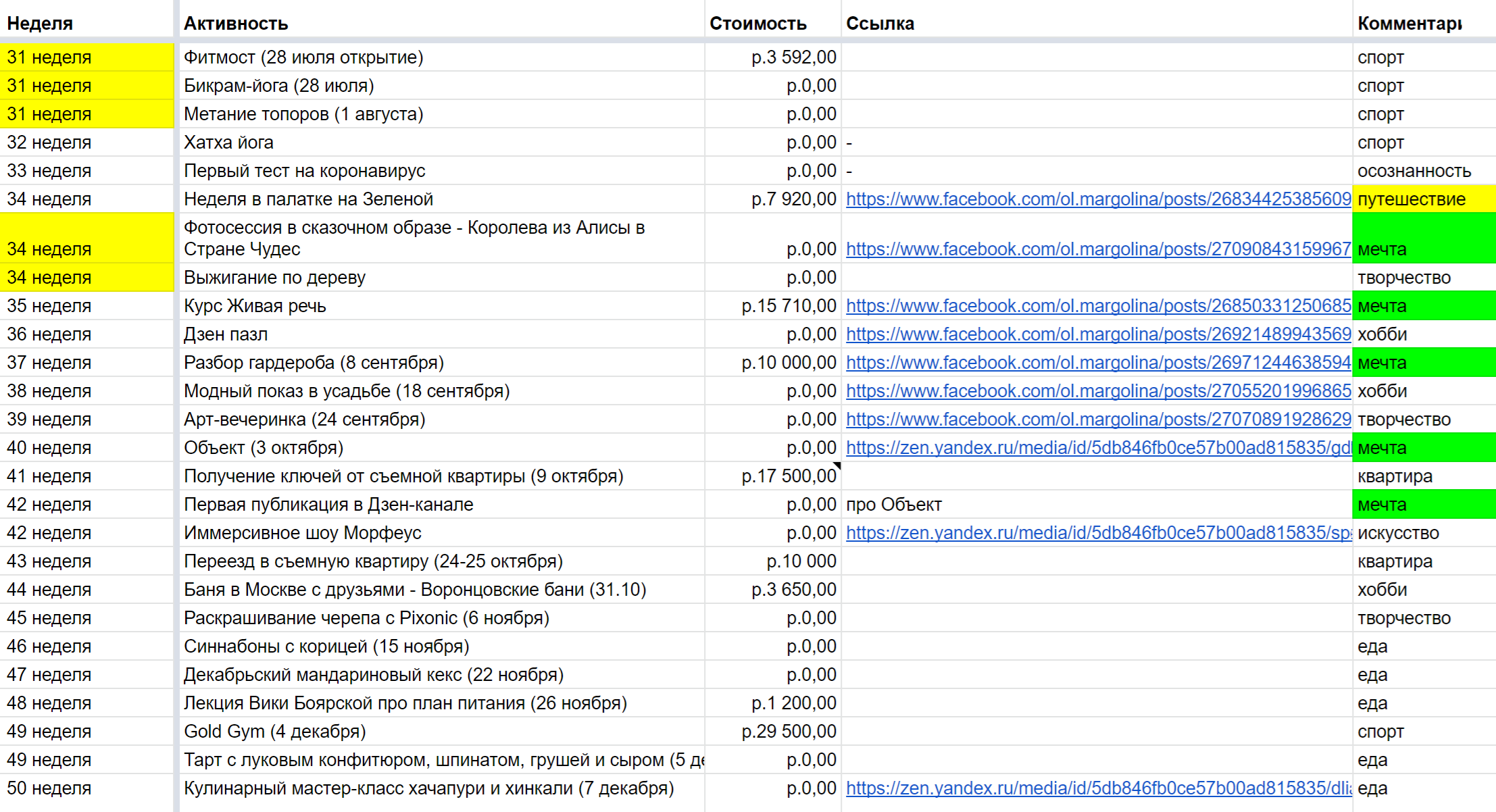
Task: Open the zen.yandex link in the хачапури и хинкали row
Action: coord(1098,788)
